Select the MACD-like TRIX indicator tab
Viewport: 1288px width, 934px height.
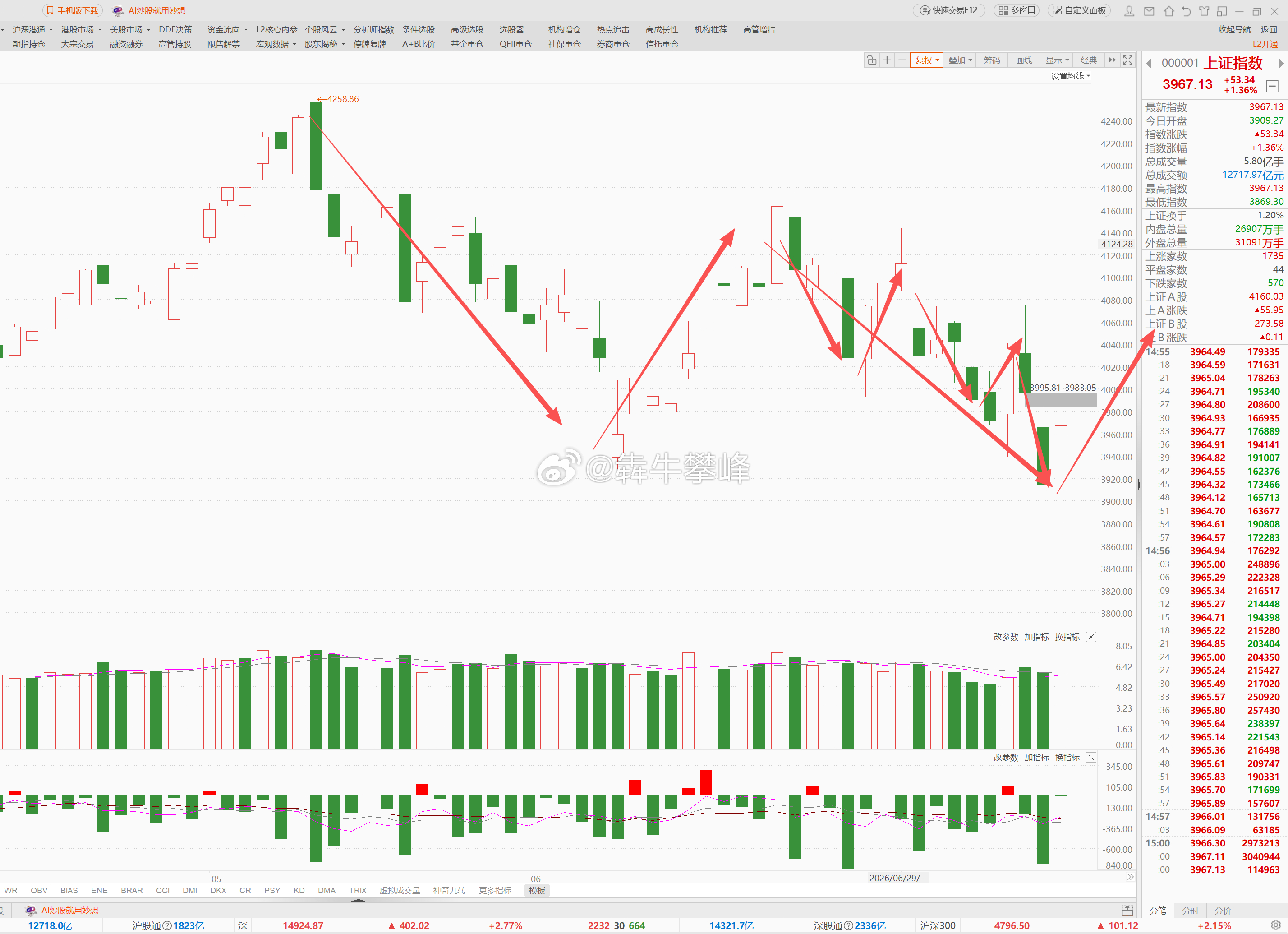pos(357,890)
